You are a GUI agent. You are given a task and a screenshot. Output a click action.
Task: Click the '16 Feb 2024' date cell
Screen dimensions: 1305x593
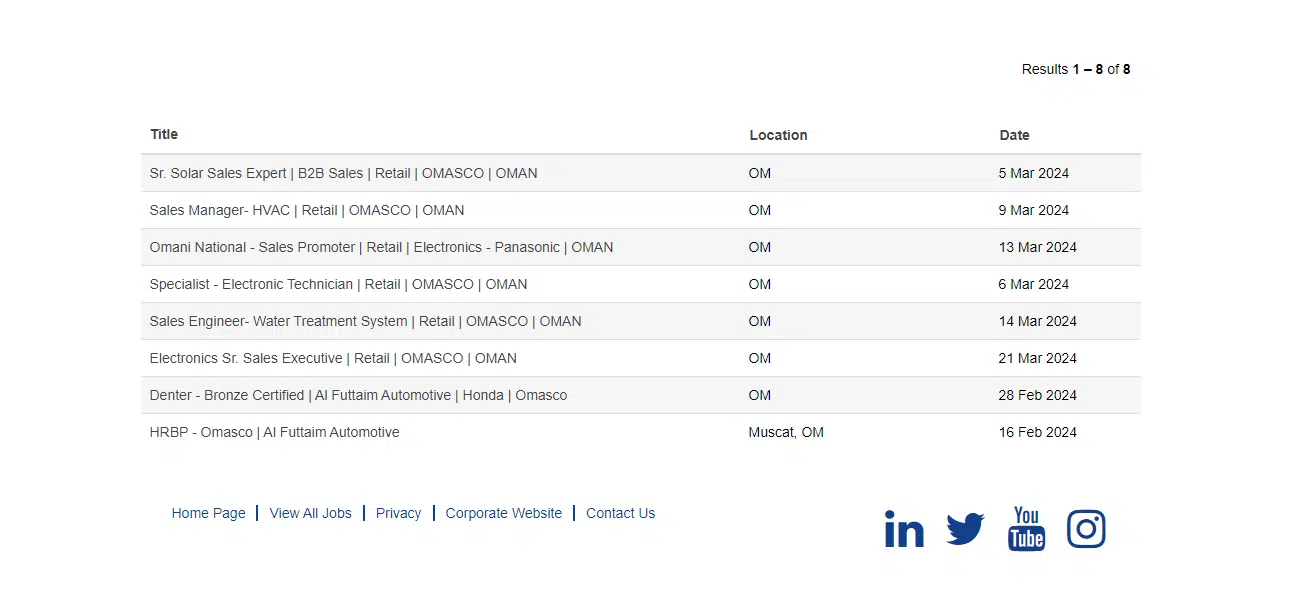click(1037, 432)
